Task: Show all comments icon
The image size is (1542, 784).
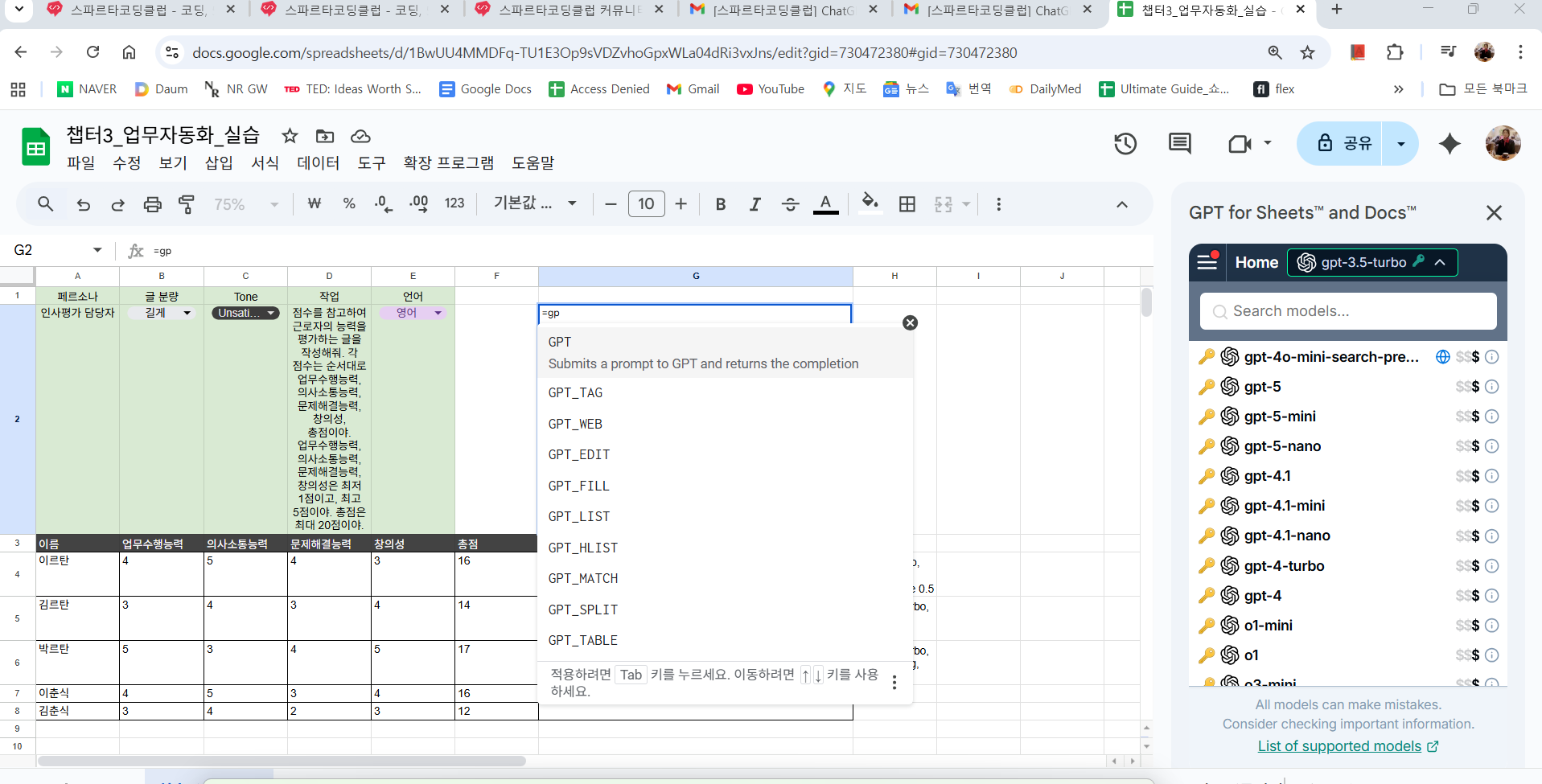Action: point(1180,144)
